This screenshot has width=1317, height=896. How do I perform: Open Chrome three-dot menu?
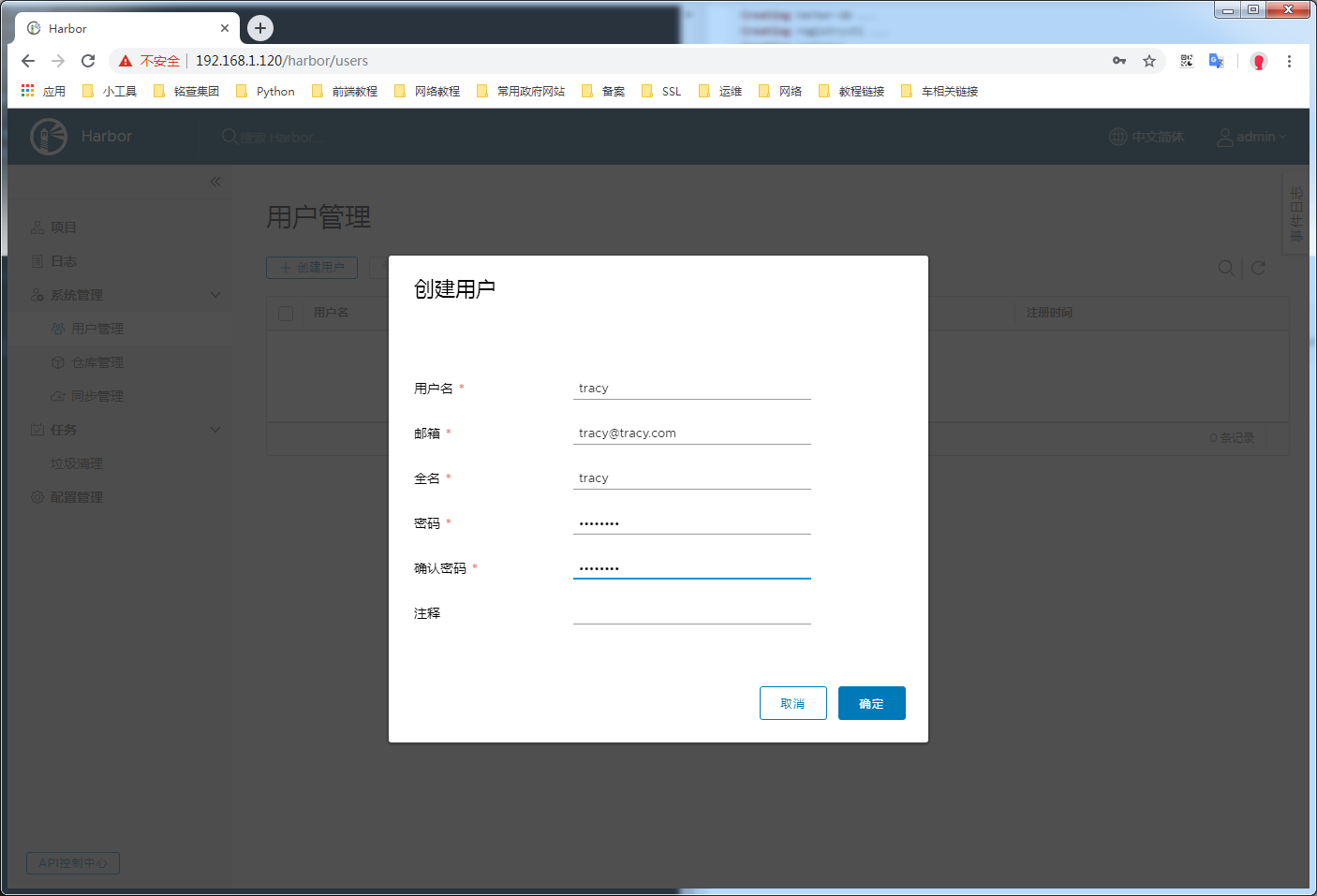click(x=1289, y=61)
